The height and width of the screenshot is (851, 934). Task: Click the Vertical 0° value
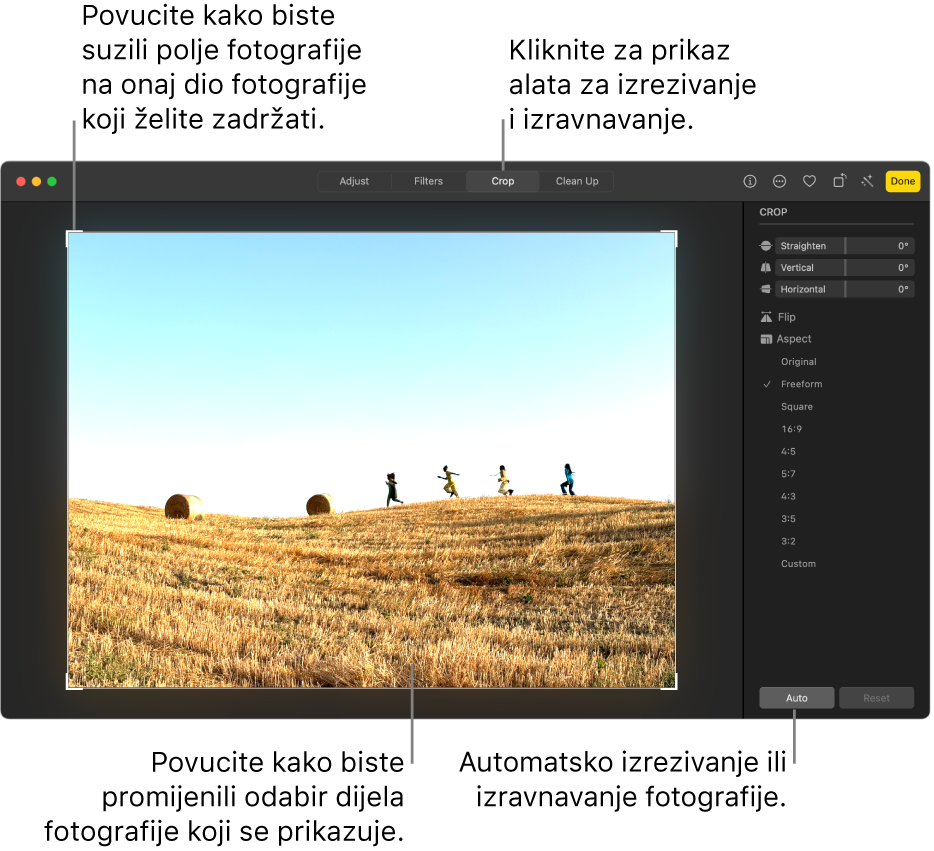point(903,267)
